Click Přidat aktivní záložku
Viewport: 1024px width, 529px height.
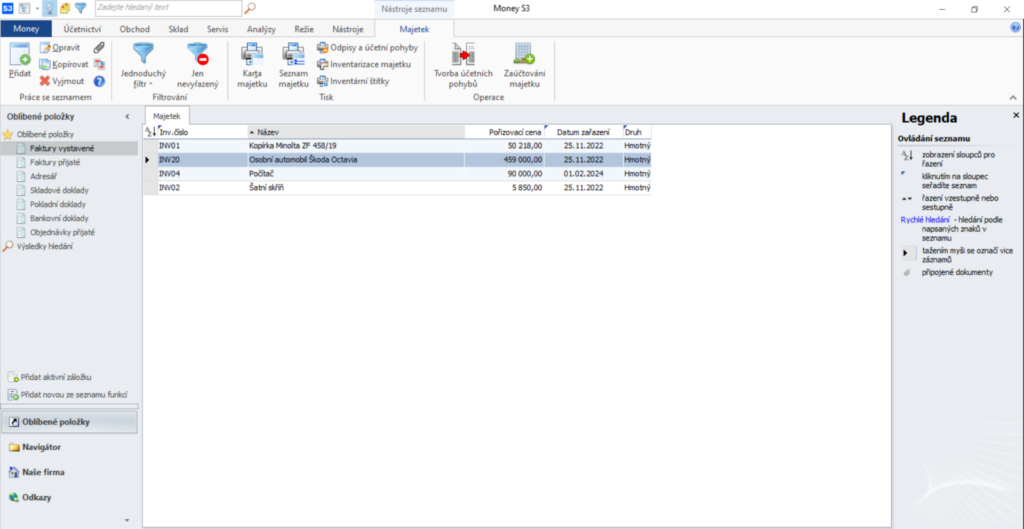coord(56,377)
